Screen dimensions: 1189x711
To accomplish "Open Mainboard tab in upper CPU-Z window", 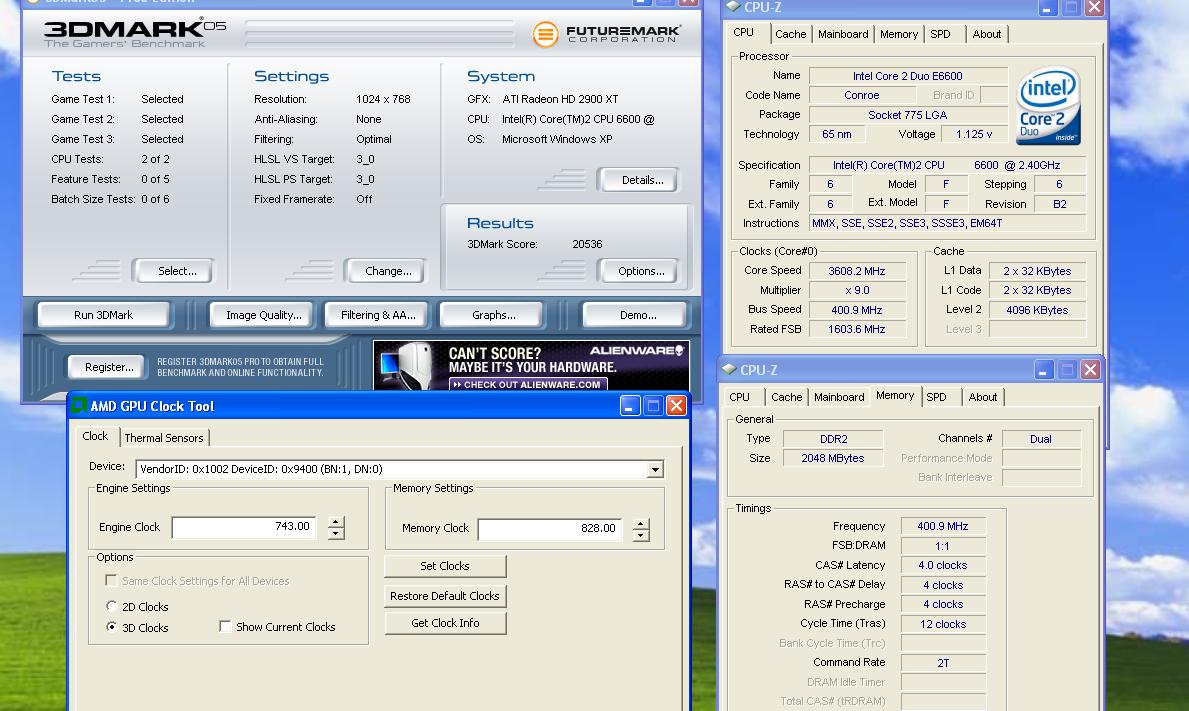I will pos(842,34).
